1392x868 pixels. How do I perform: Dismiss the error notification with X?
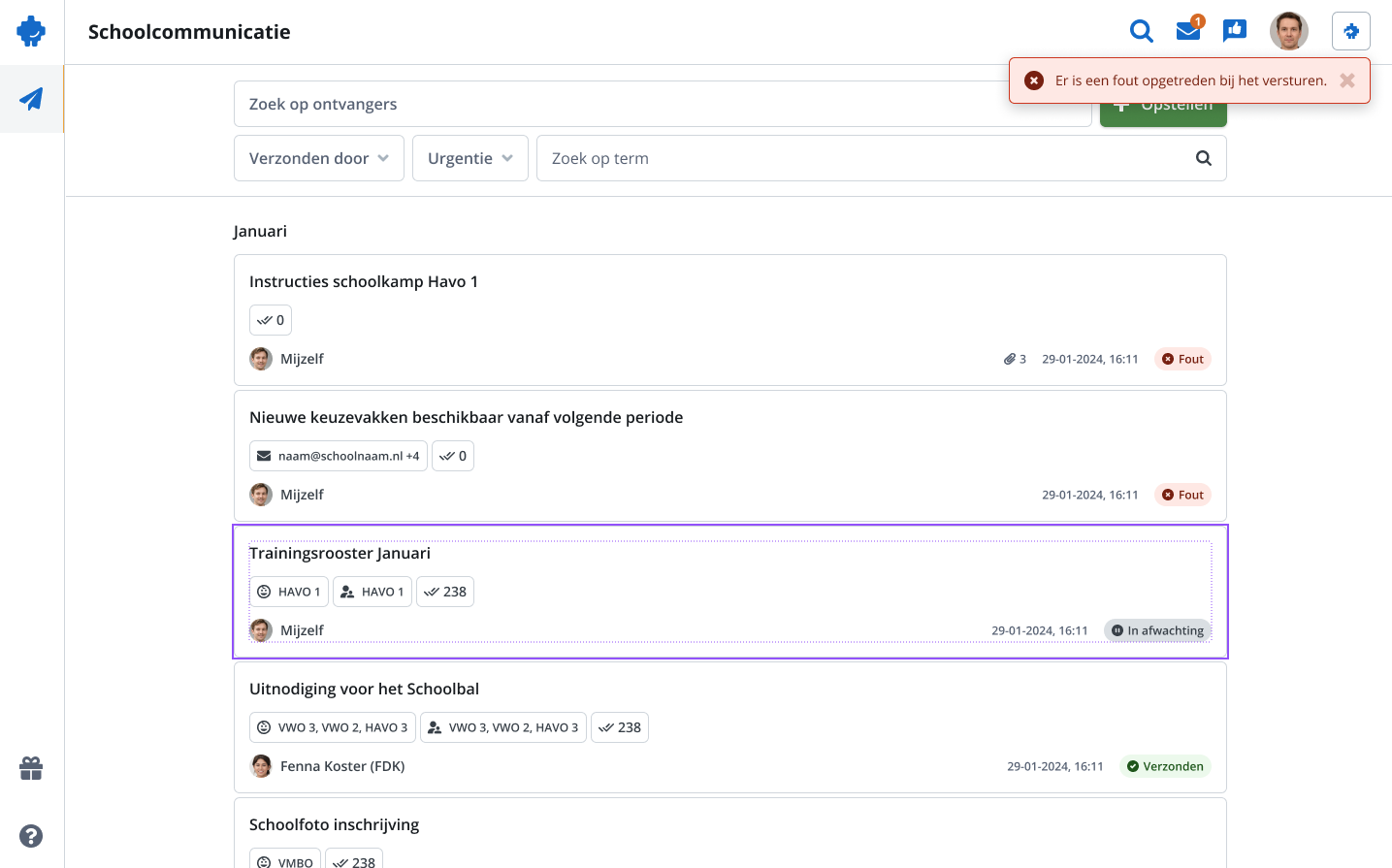(x=1347, y=80)
